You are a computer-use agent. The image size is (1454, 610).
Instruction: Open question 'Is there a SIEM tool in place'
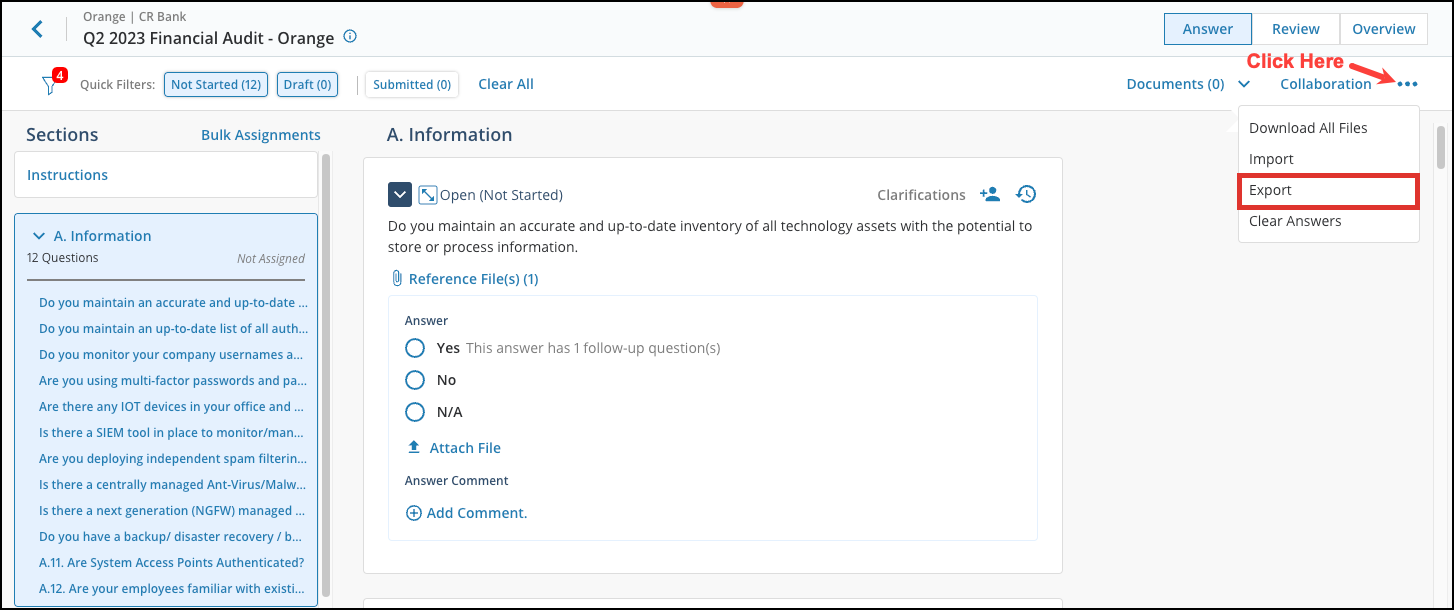(173, 433)
